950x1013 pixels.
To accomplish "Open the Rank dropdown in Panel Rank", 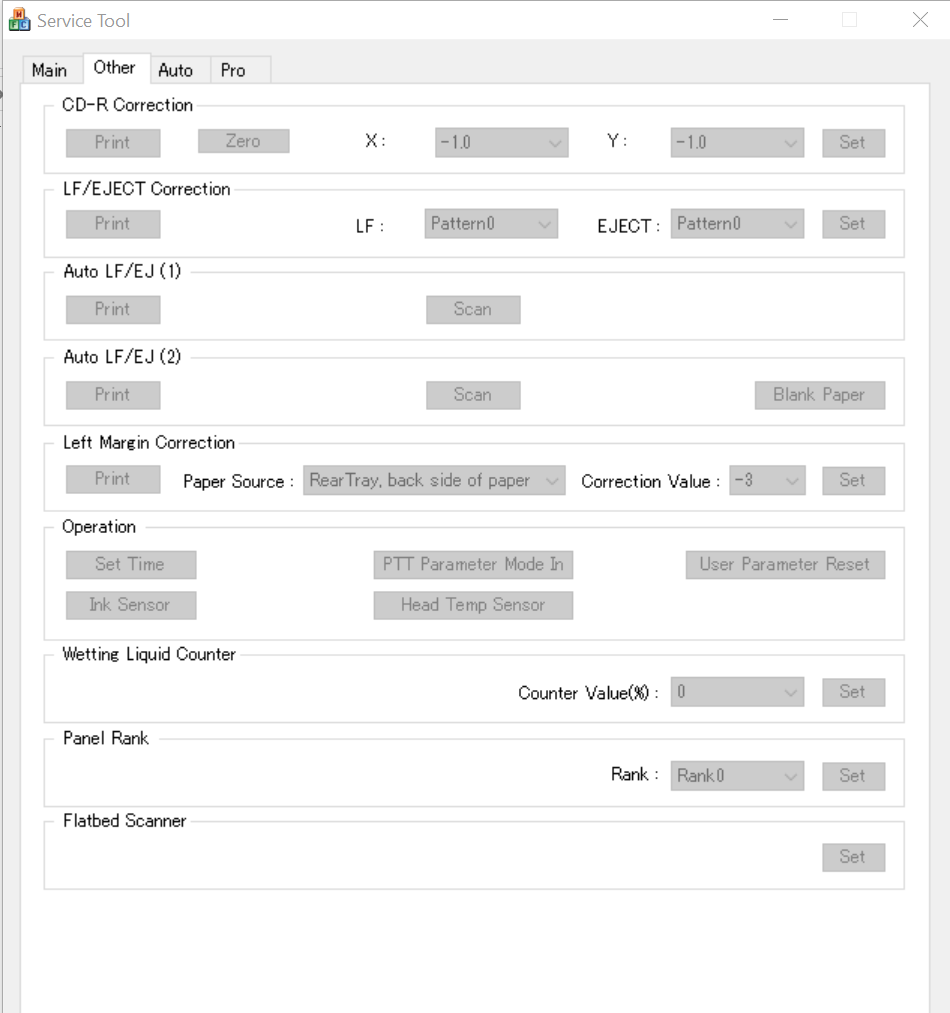I will pos(737,776).
